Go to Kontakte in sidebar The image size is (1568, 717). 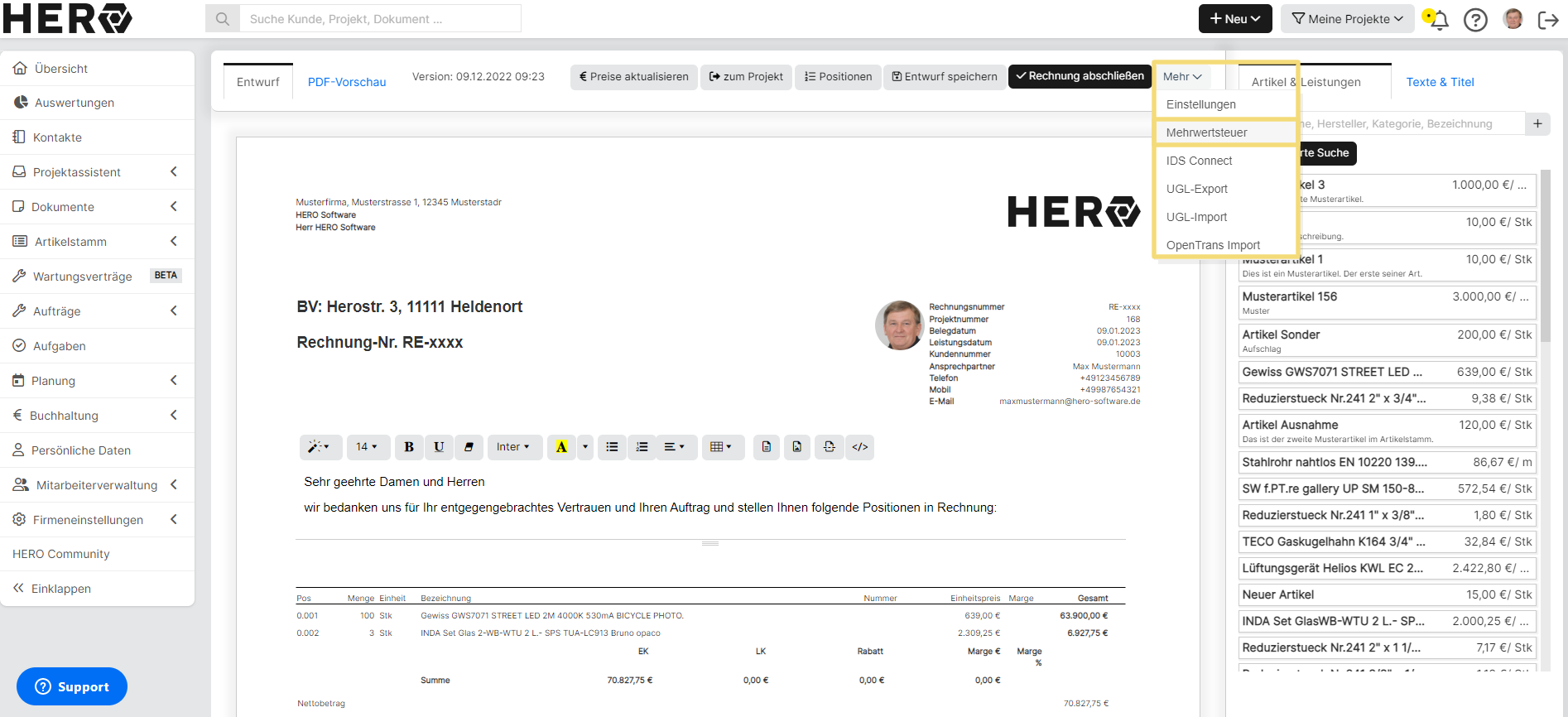click(x=98, y=137)
